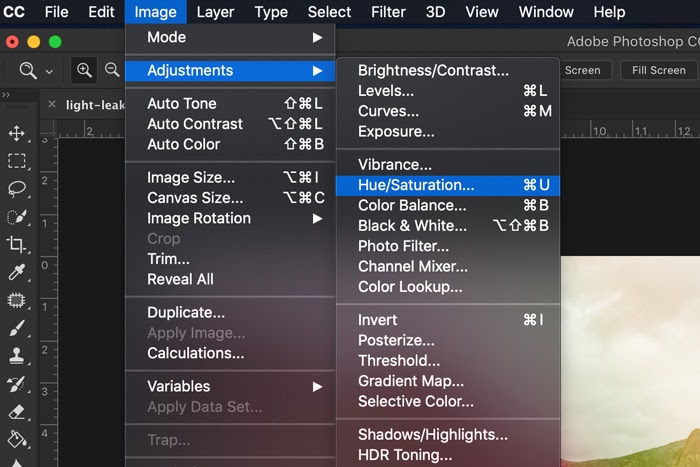Pick the Lasso tool
The height and width of the screenshot is (467, 700).
(16, 189)
